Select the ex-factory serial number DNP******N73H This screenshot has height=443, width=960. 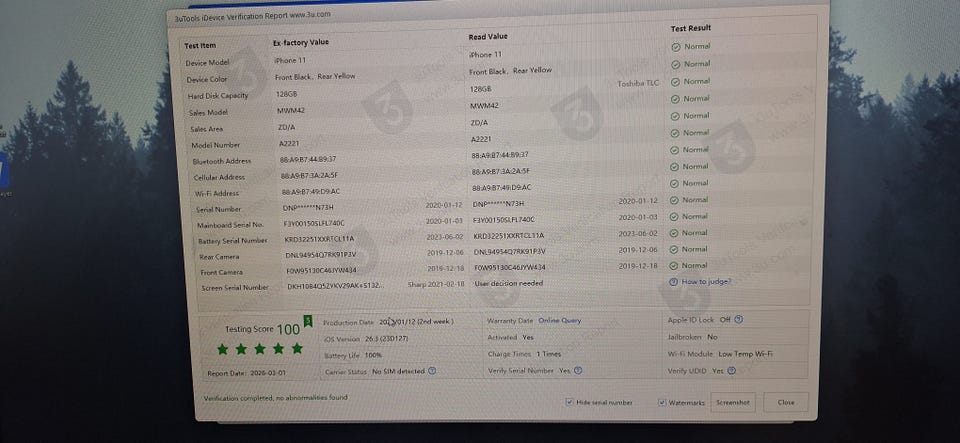point(308,207)
